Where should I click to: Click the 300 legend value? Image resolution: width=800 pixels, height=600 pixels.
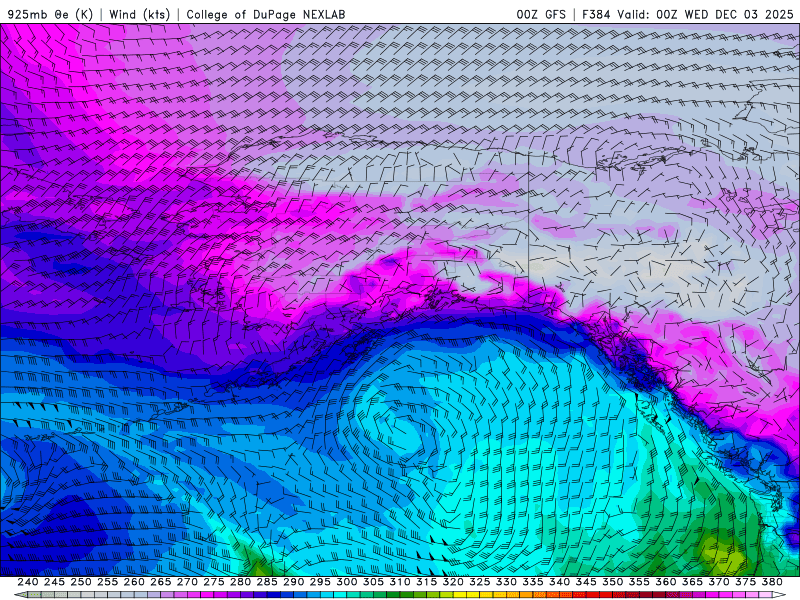[346, 582]
